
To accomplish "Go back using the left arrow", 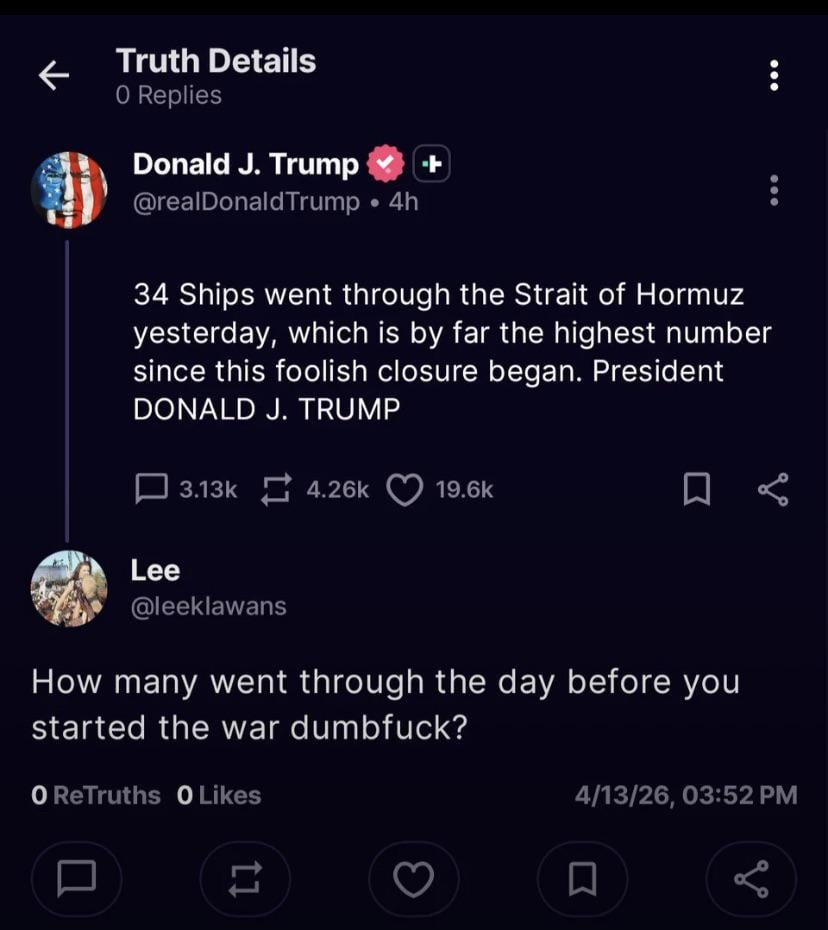I will click(x=54, y=76).
